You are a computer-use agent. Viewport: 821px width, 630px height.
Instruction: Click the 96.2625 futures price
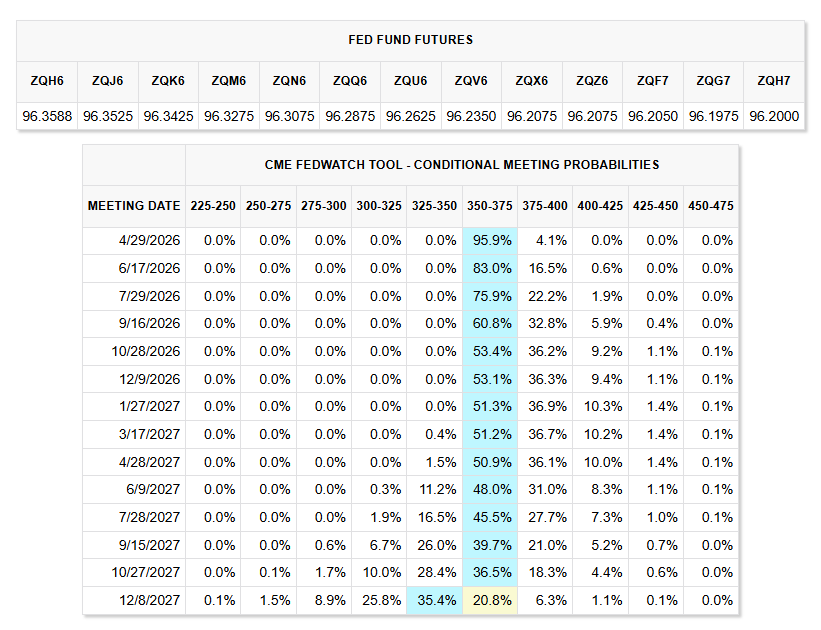tap(410, 116)
